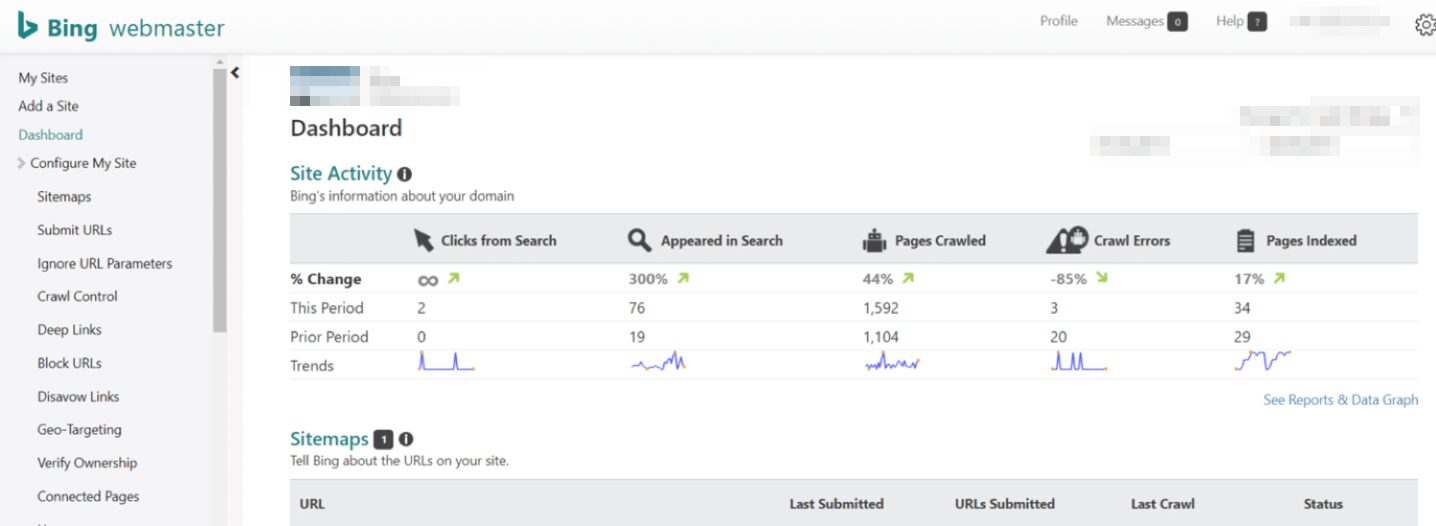This screenshot has width=1436, height=526.
Task: Click the Sitemaps info icon
Action: [406, 439]
